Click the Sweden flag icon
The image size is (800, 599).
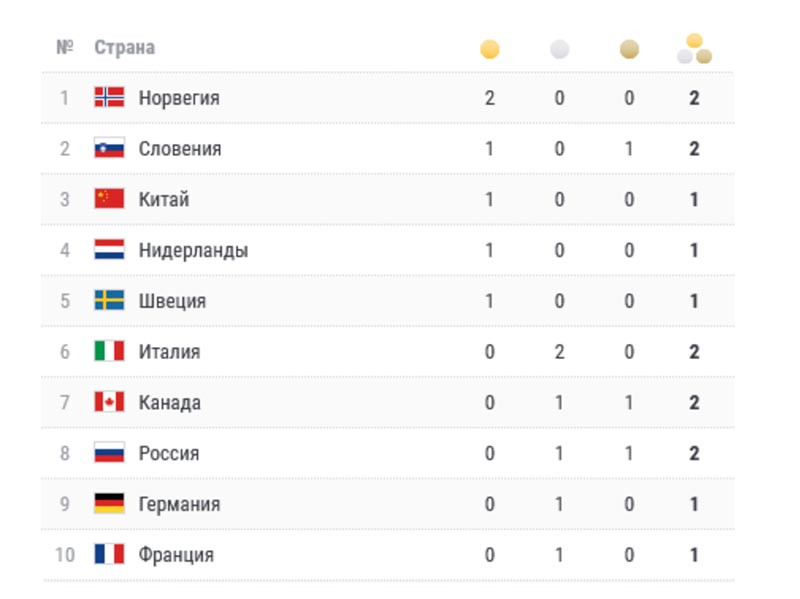point(109,301)
